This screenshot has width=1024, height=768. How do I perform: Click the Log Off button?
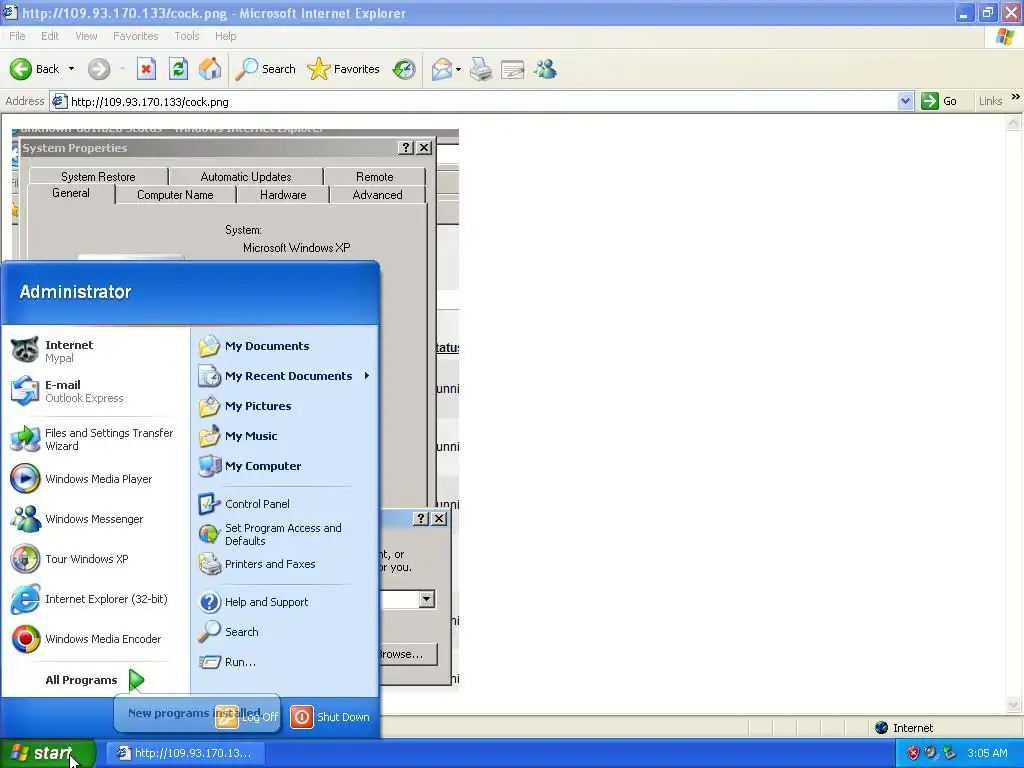pyautogui.click(x=248, y=716)
